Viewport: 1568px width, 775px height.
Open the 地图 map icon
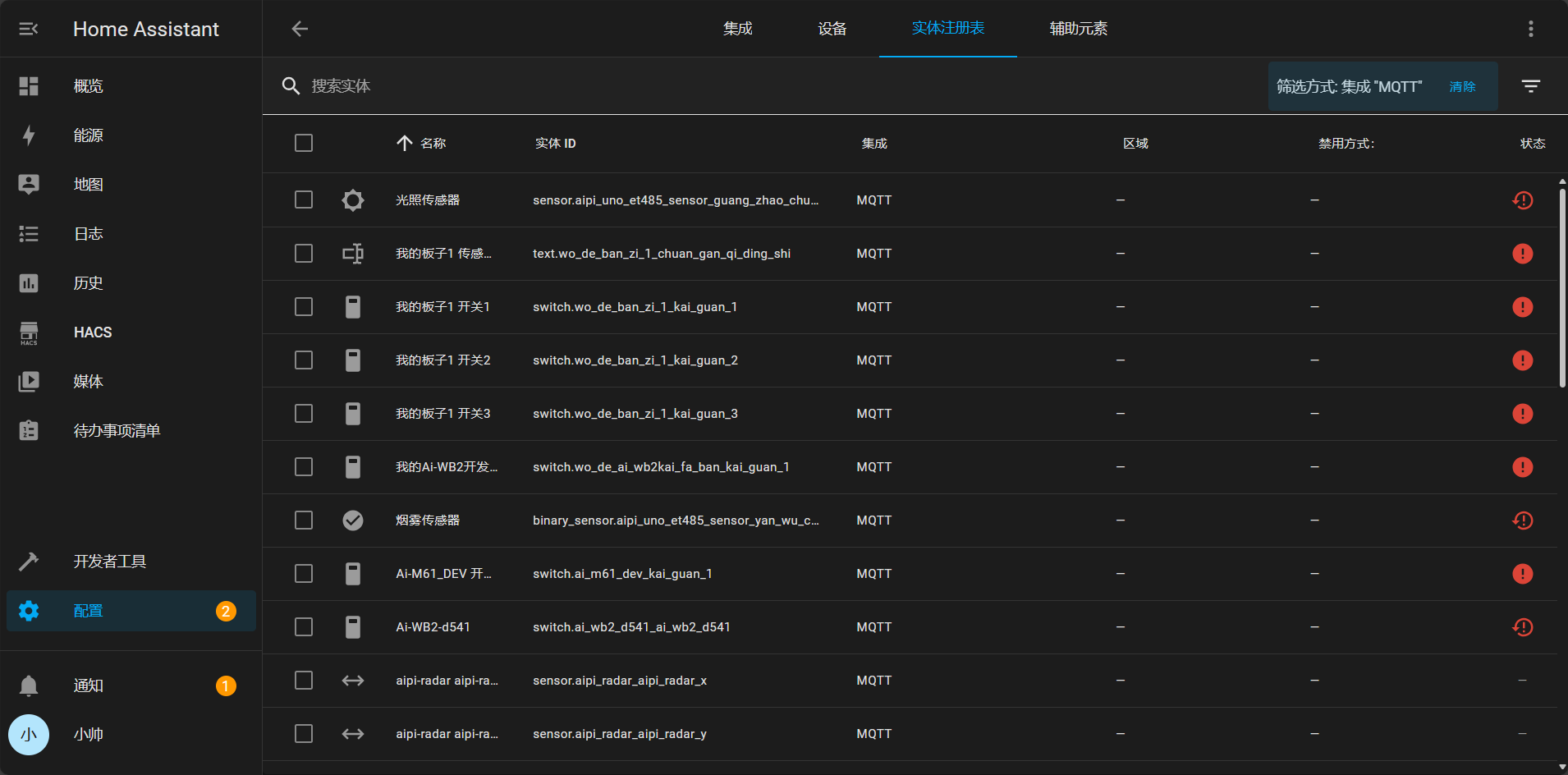coord(29,185)
